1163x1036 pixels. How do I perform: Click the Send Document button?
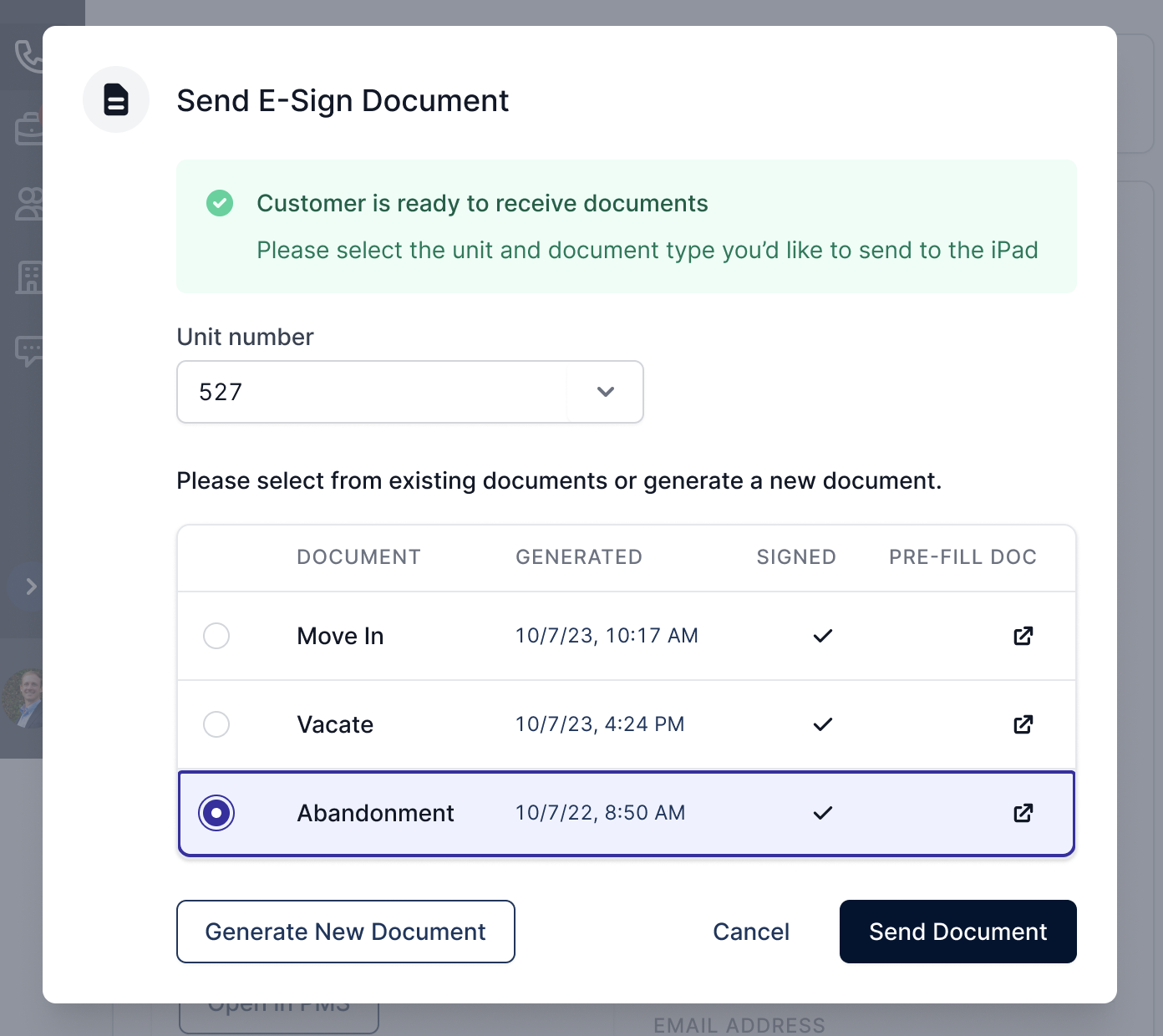pos(958,932)
